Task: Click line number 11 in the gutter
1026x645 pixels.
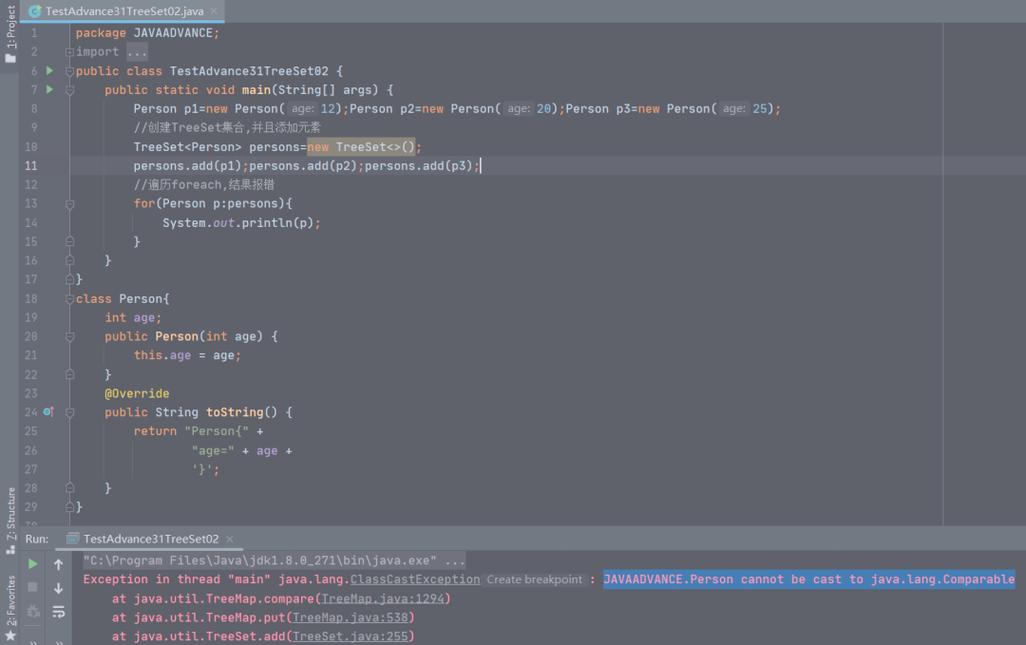Action: coord(31,166)
